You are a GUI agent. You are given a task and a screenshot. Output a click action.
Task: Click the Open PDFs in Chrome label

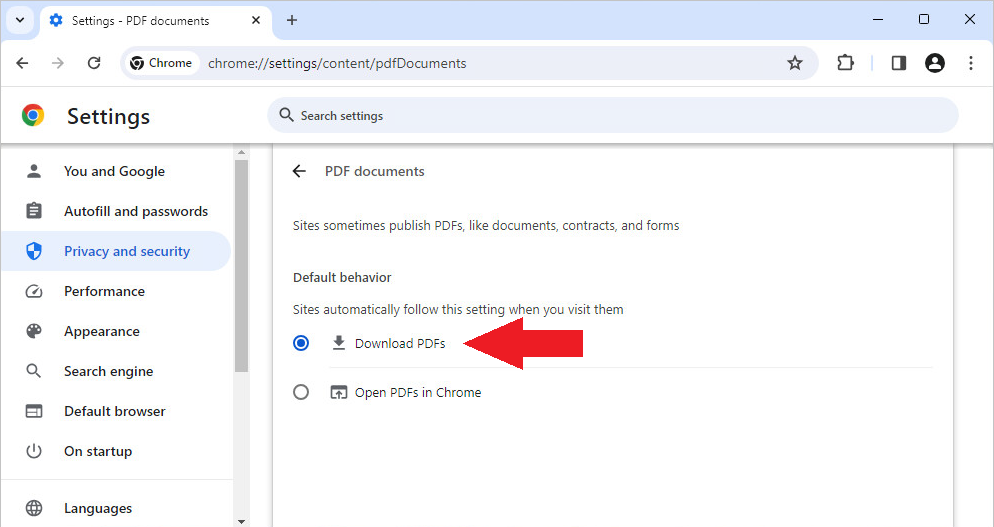point(418,393)
